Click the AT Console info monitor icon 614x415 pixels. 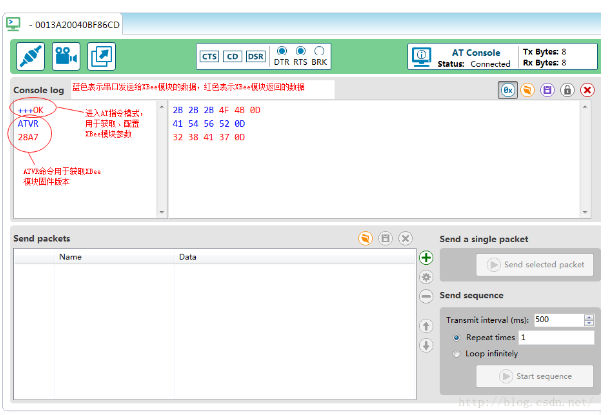(421, 57)
